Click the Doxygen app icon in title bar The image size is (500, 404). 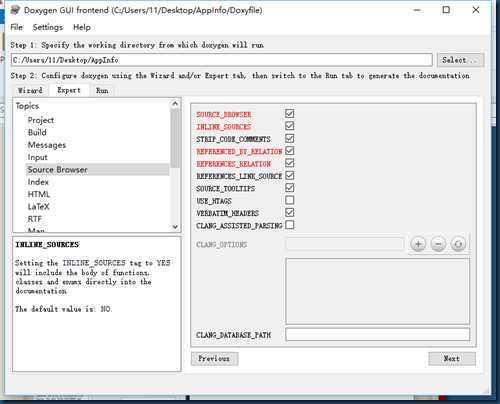click(x=15, y=10)
